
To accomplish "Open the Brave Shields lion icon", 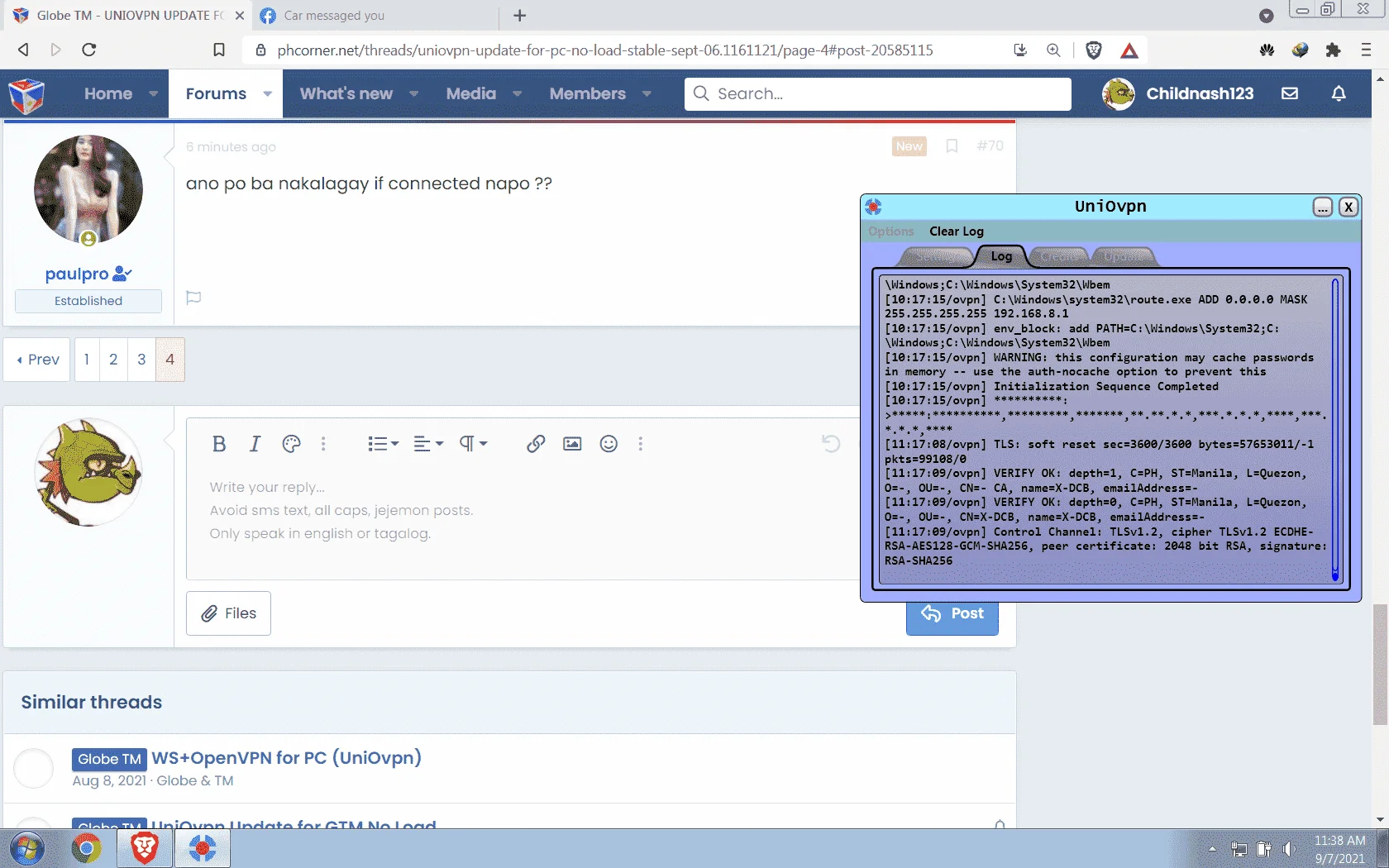I will (1094, 50).
